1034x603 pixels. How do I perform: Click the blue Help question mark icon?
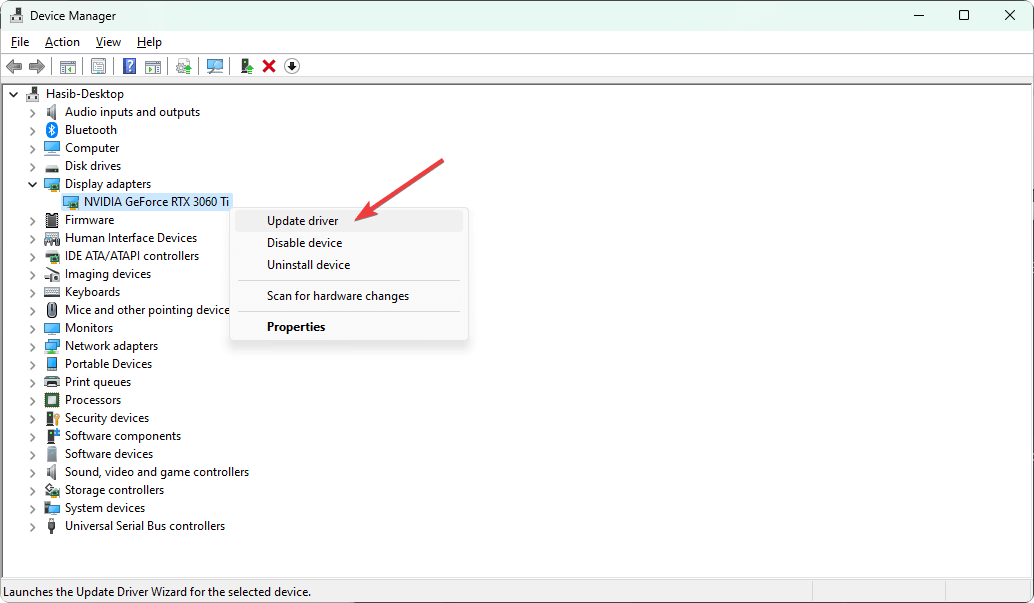(129, 66)
